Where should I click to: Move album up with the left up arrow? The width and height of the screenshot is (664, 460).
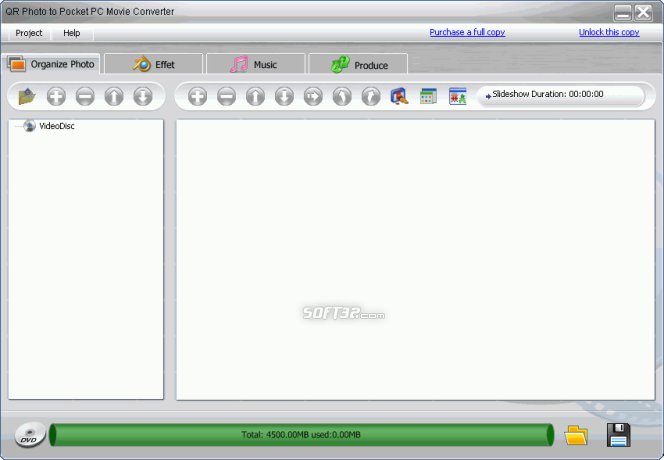point(114,96)
